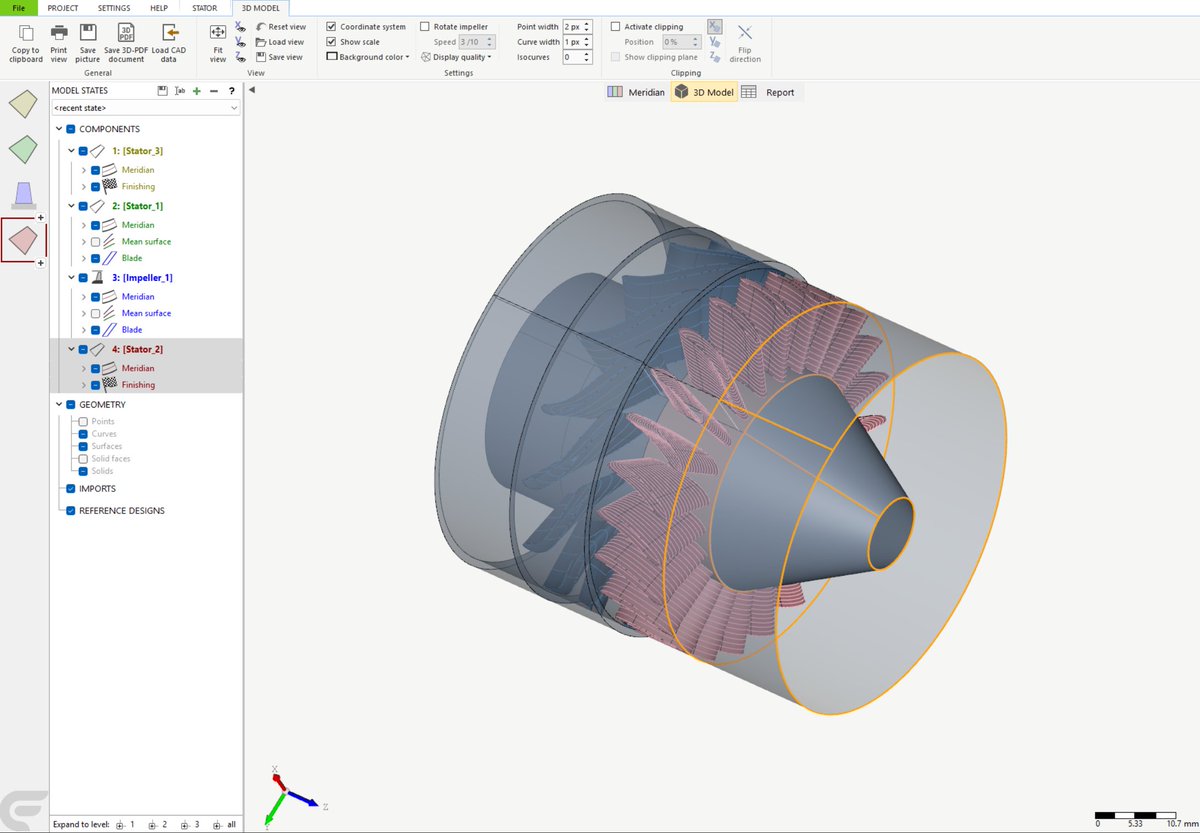
Task: Click Save 3D-PDF document icon
Action: click(125, 32)
